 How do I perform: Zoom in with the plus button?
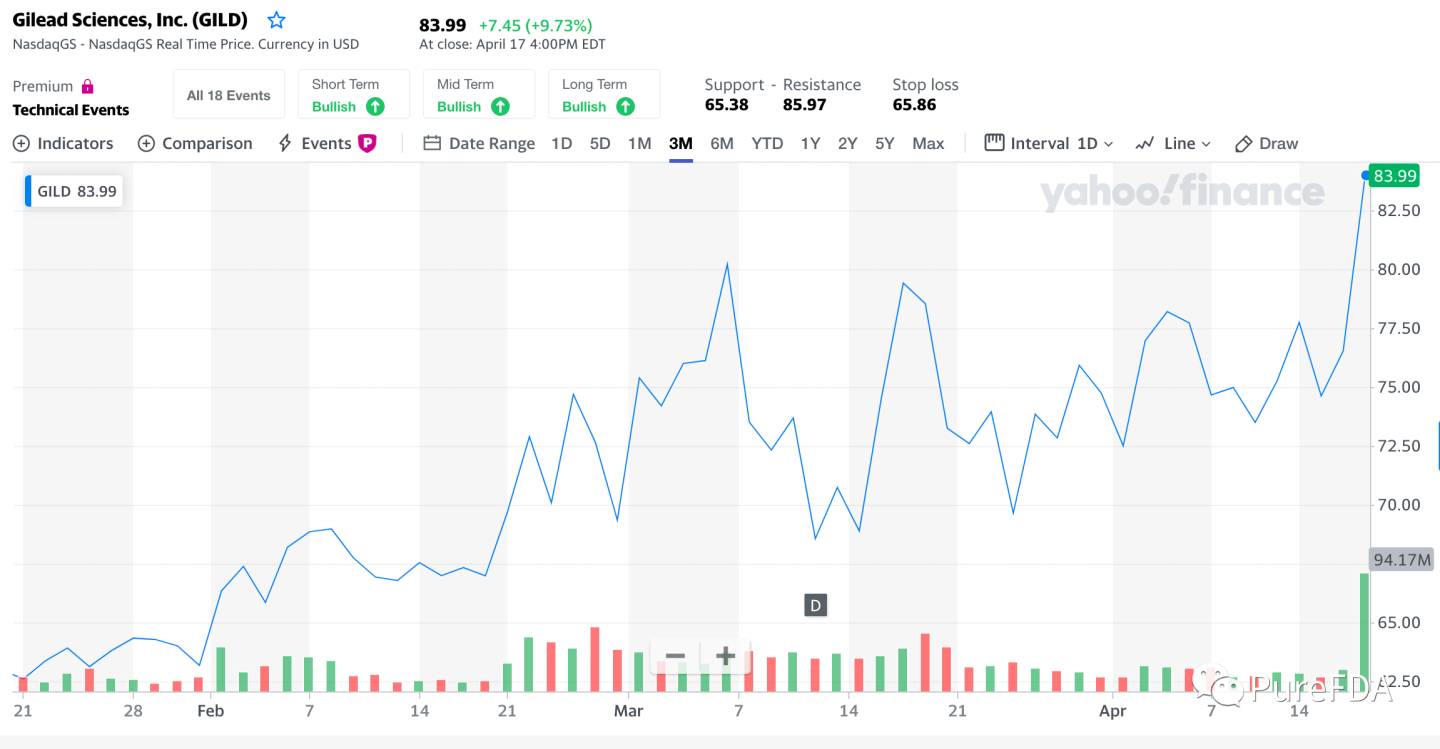[725, 657]
